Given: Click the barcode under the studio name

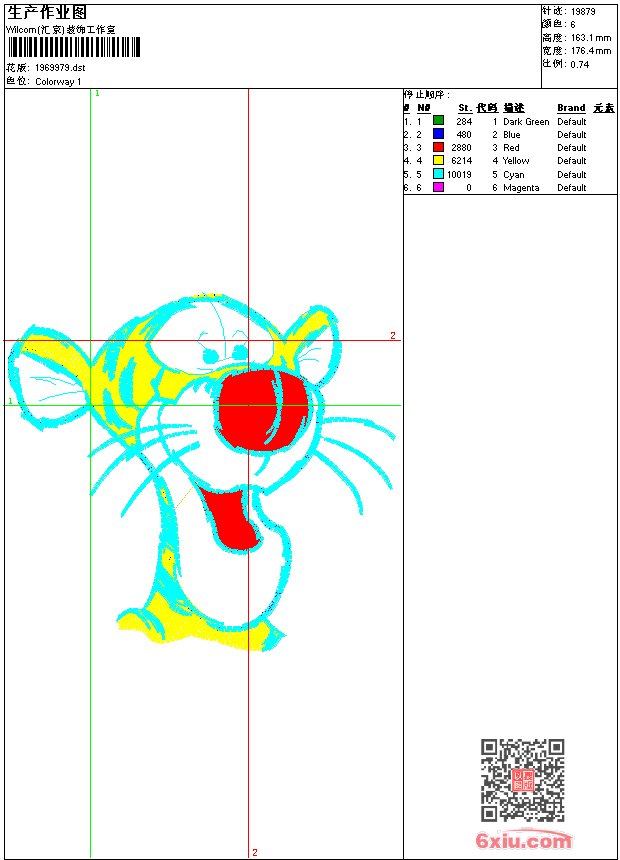Looking at the screenshot, I should [74, 47].
